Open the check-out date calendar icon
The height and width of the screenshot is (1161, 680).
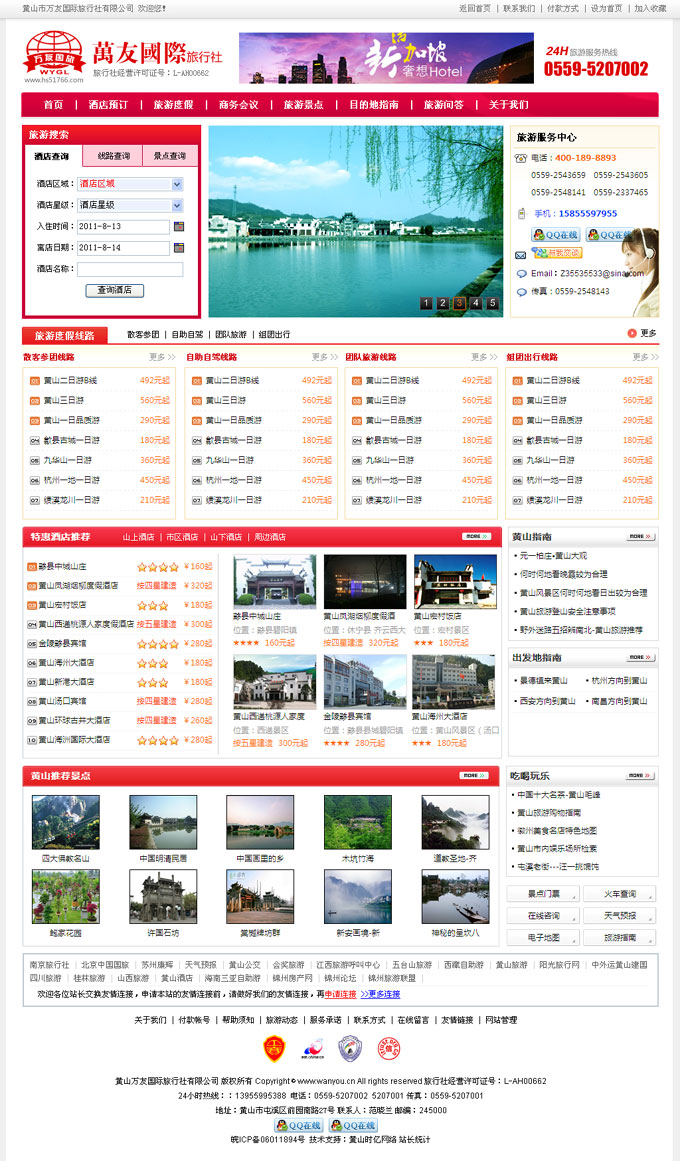click(x=179, y=247)
